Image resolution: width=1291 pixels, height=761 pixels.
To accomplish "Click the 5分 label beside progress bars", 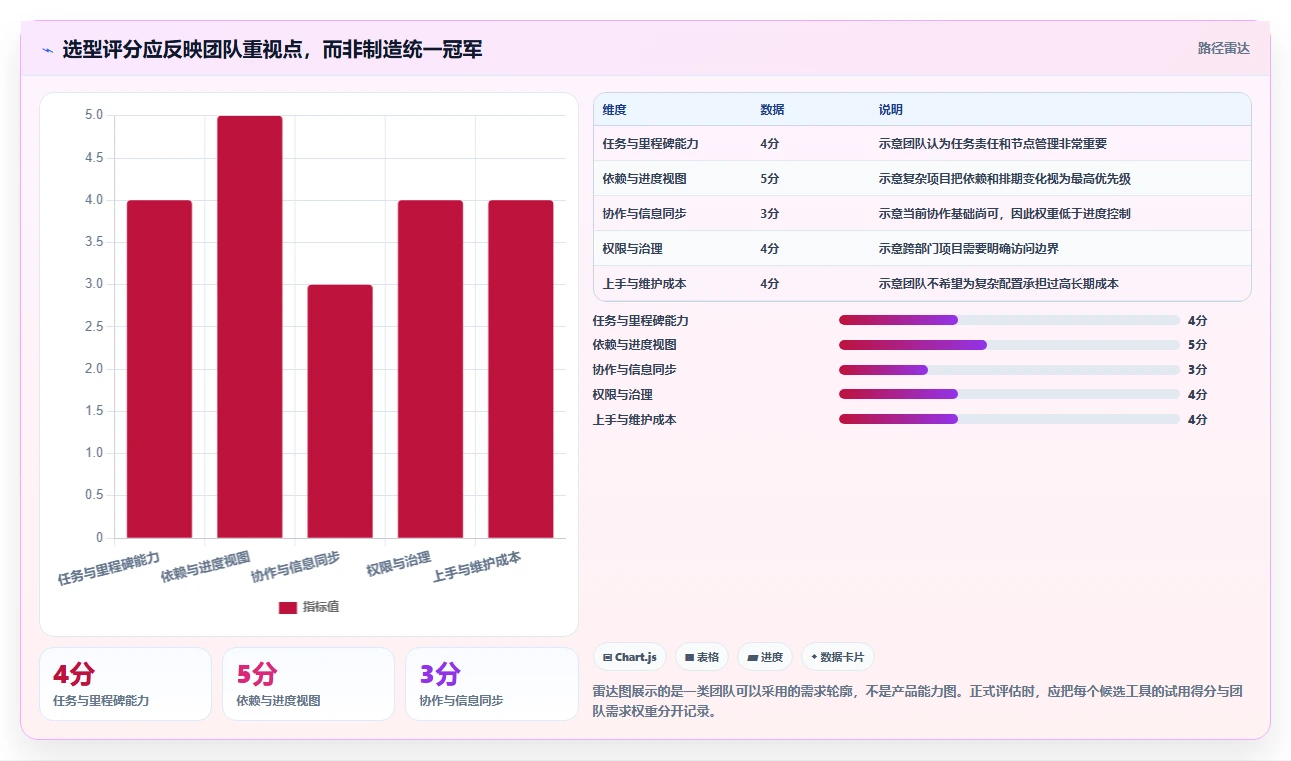I will pyautogui.click(x=1197, y=345).
